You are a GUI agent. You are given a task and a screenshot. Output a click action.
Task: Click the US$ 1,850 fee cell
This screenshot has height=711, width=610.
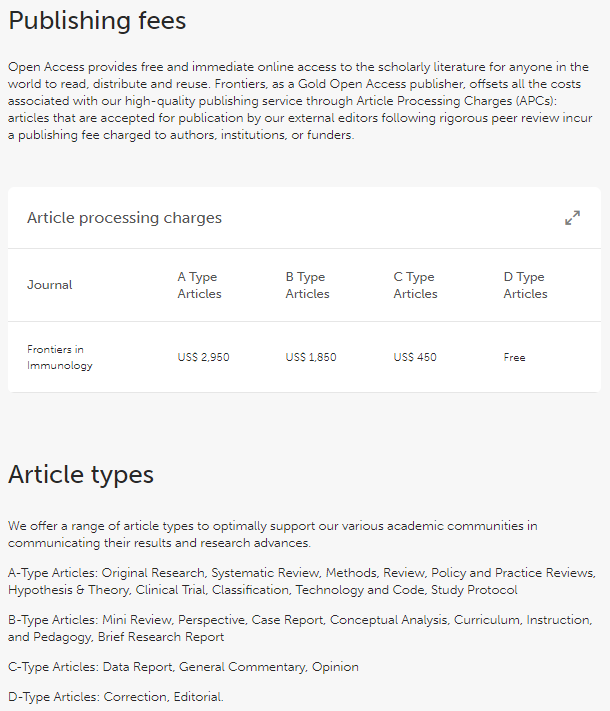click(x=311, y=357)
